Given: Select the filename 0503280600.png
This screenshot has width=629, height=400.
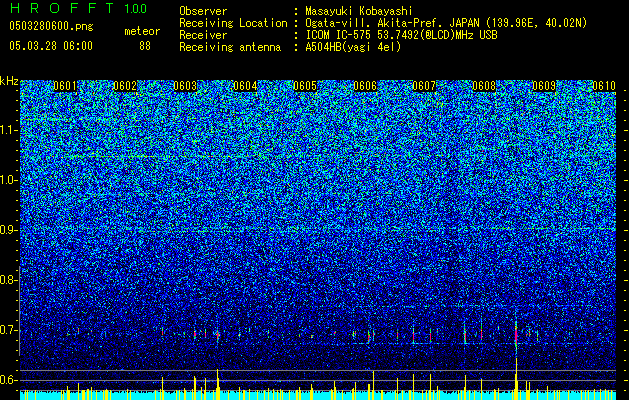Looking at the screenshot, I should [x=51, y=26].
